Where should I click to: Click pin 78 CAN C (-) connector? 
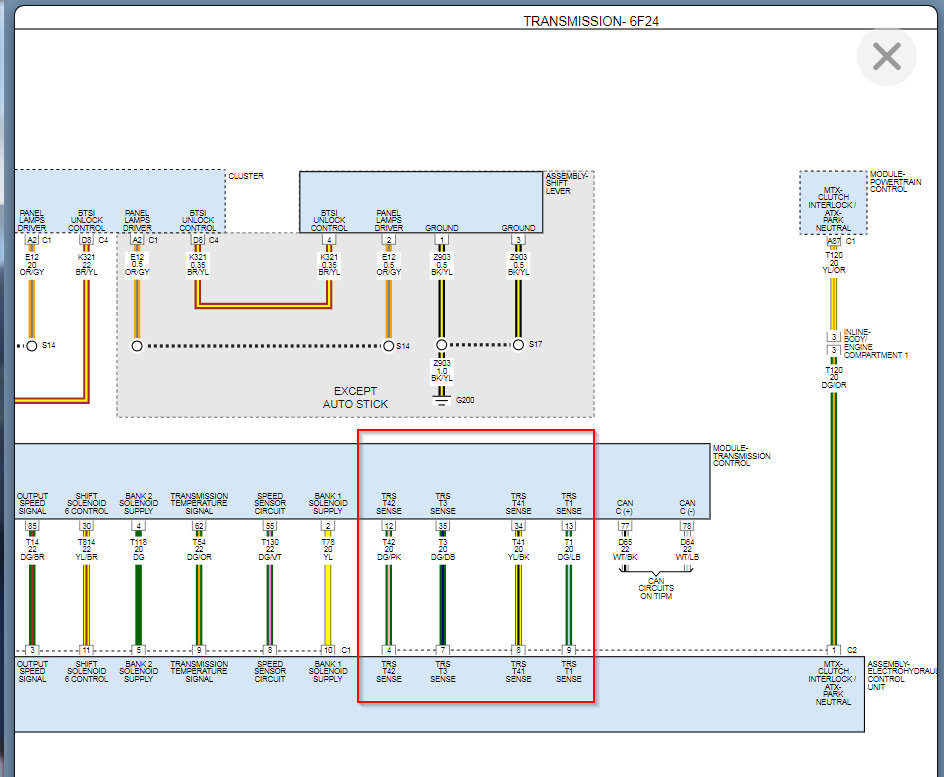[x=687, y=526]
